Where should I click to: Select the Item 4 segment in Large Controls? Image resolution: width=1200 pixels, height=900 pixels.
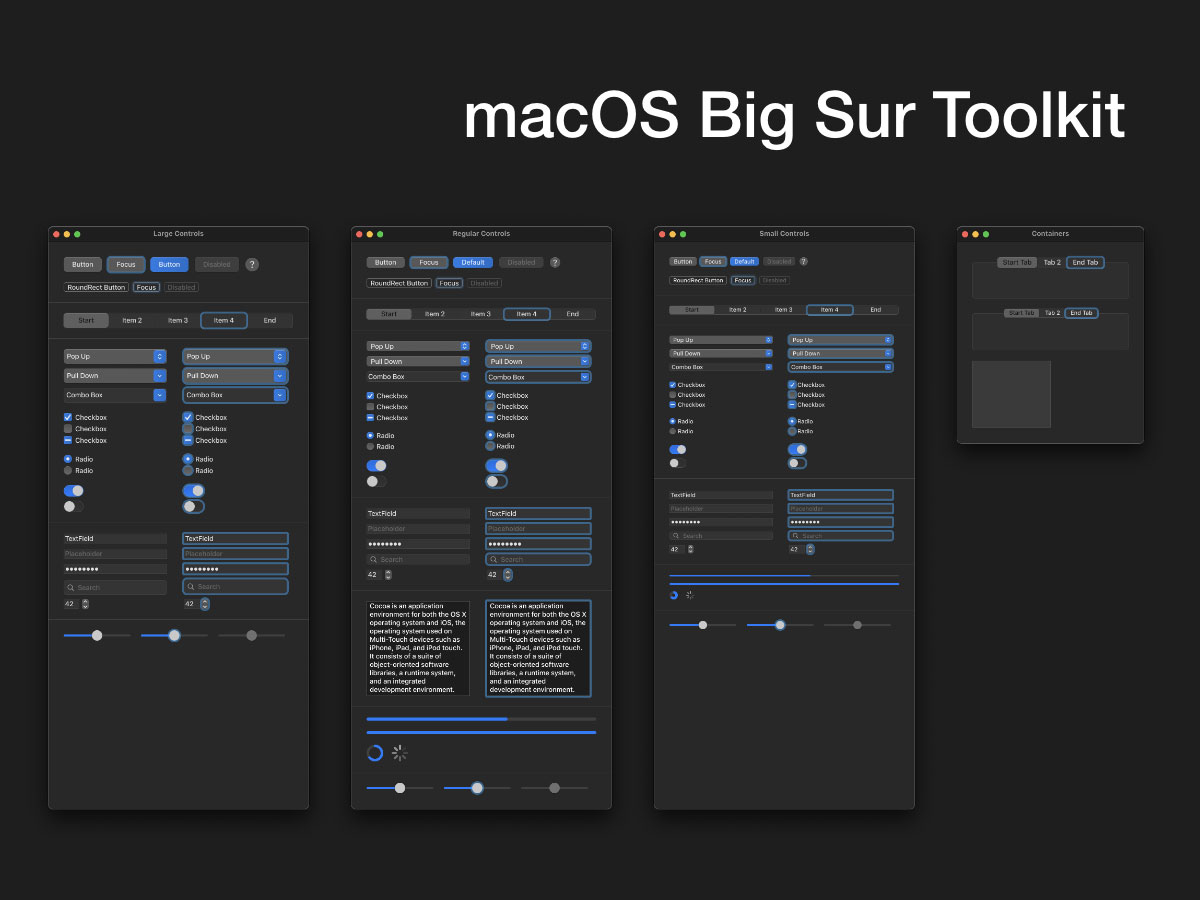(224, 320)
